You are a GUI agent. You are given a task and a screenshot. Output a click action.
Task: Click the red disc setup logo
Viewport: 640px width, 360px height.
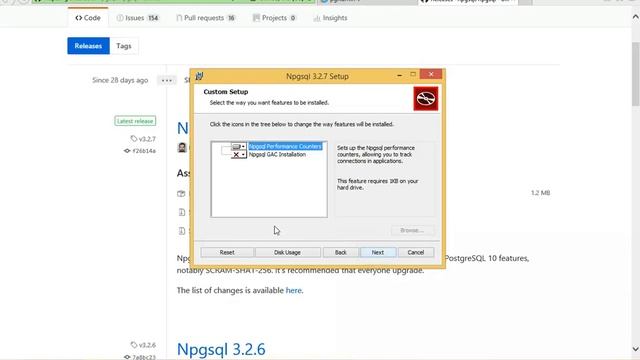click(426, 98)
